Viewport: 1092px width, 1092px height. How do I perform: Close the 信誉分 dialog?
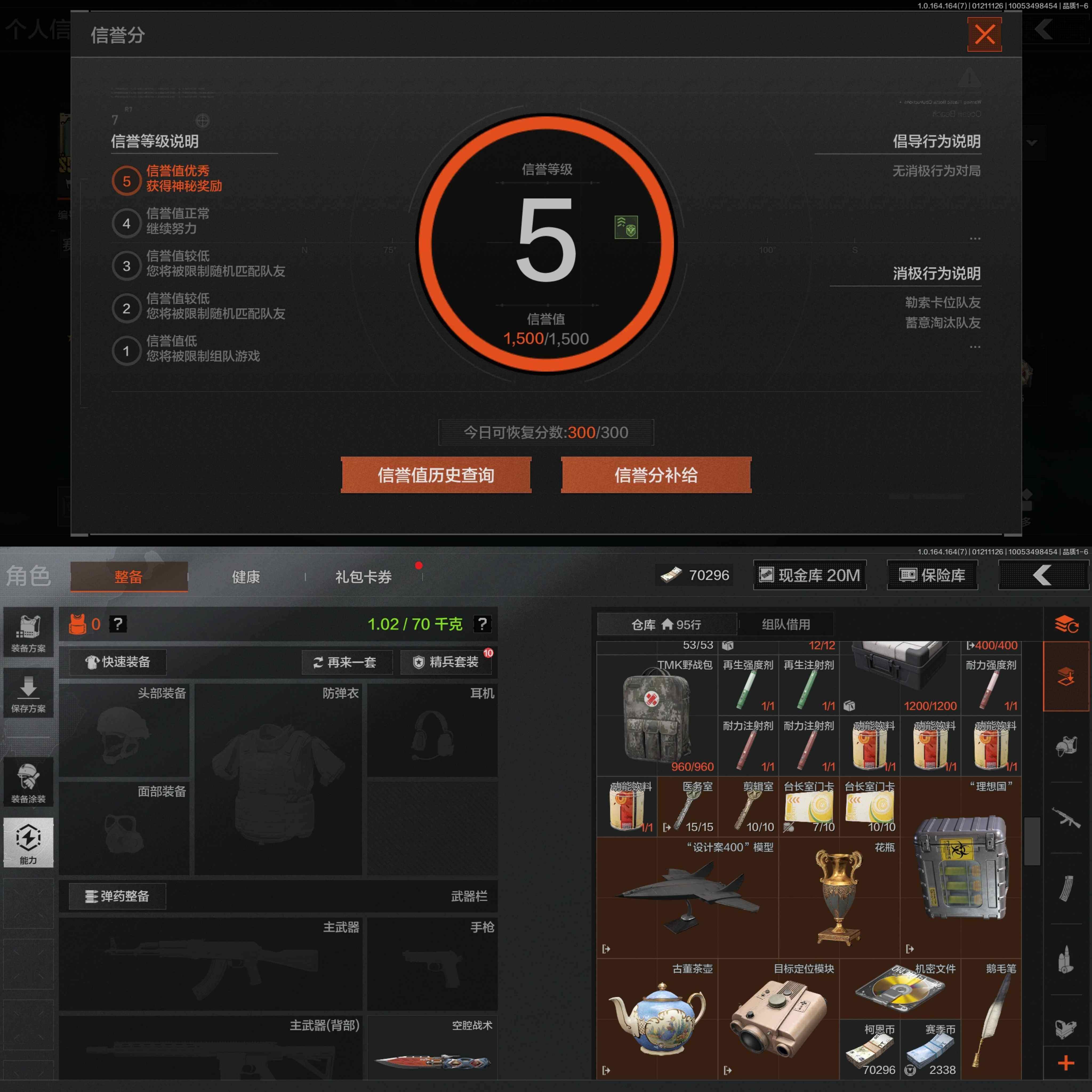[x=984, y=34]
